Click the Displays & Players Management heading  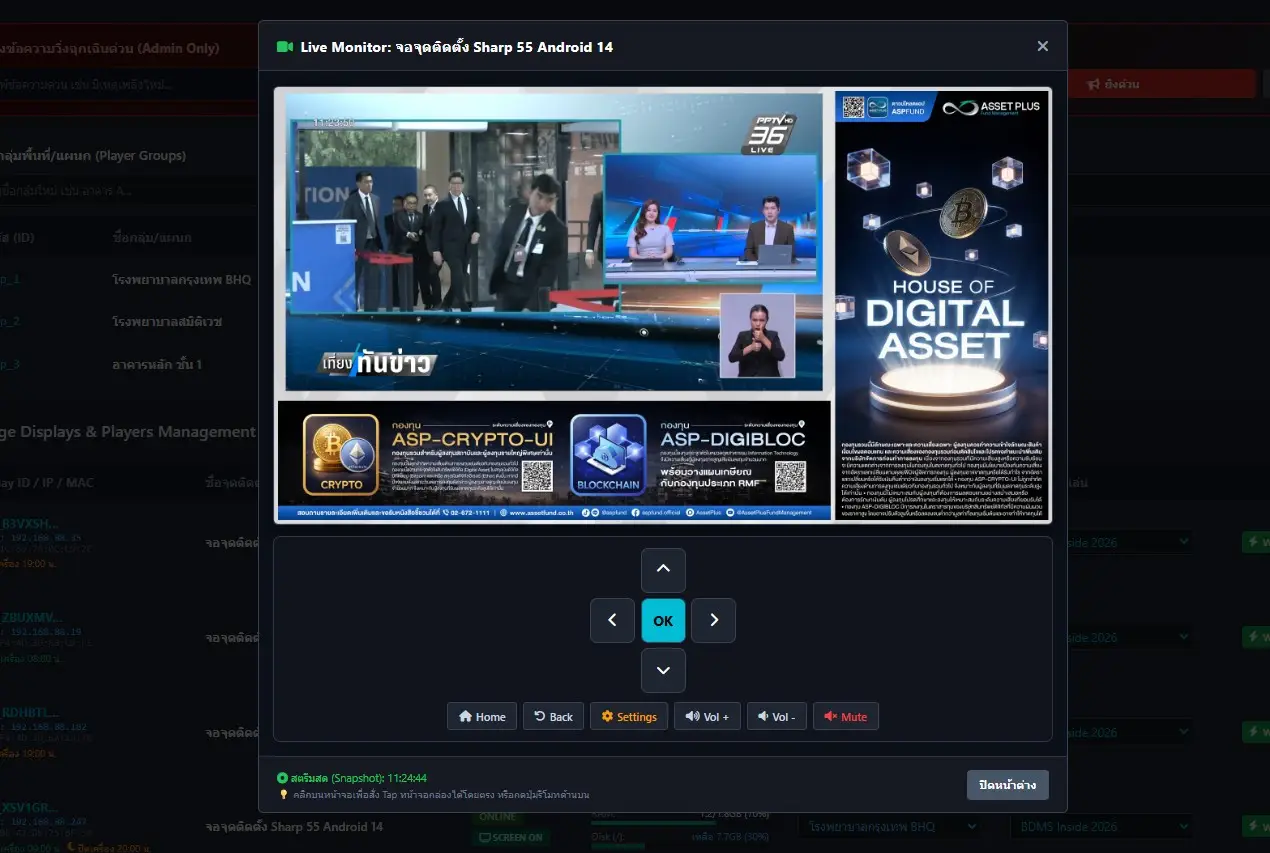(128, 432)
